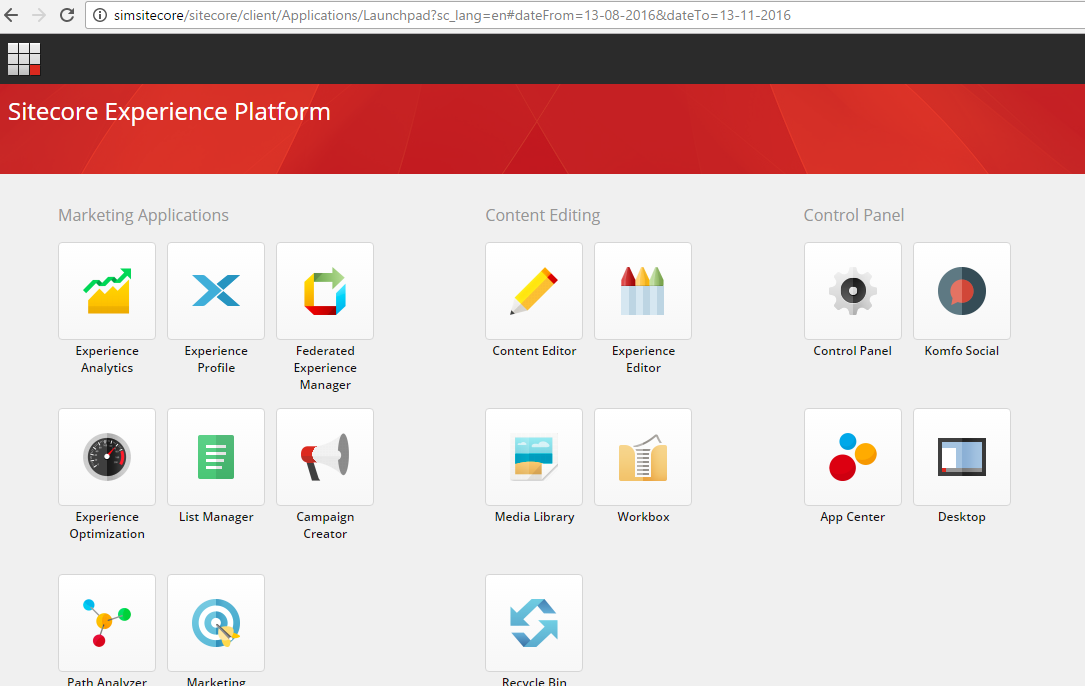Viewport: 1085px width, 686px height.
Task: Launch Sitecore Desktop icon
Action: point(962,457)
